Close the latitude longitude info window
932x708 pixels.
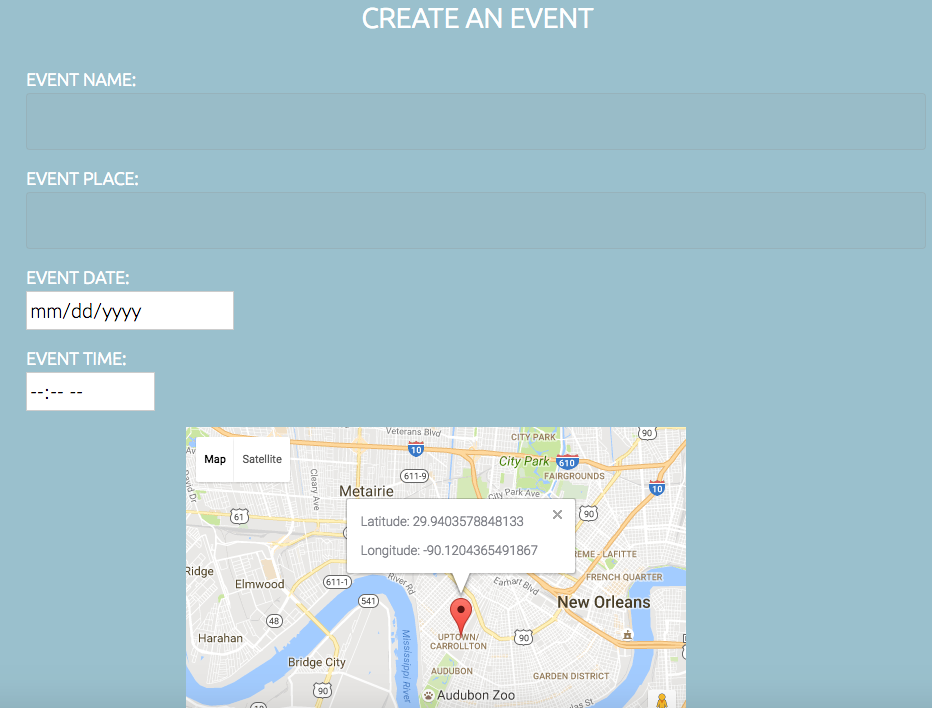coord(556,514)
